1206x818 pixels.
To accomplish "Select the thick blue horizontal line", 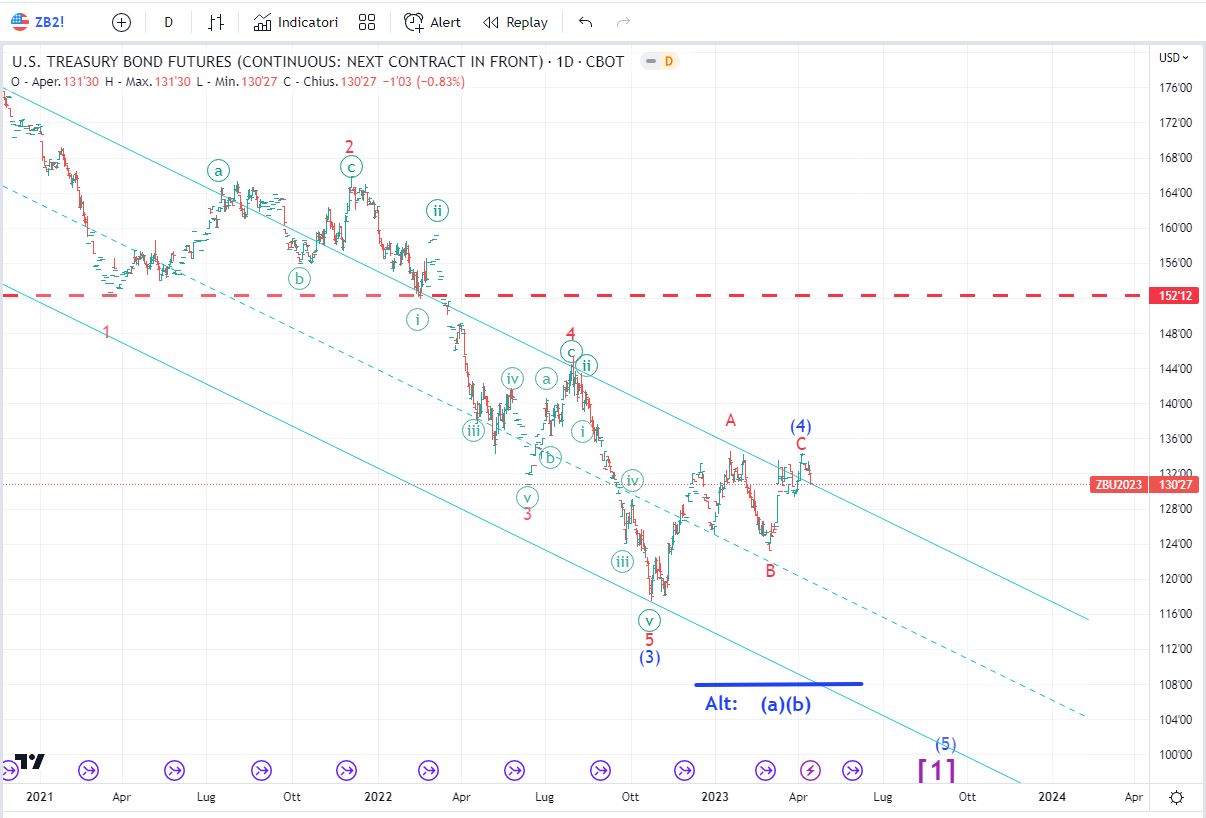I will pyautogui.click(x=778, y=684).
